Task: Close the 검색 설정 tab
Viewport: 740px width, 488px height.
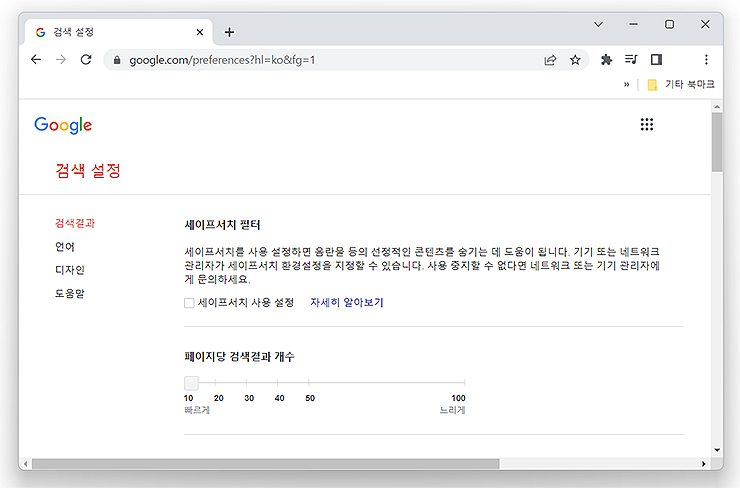Action: pyautogui.click(x=200, y=32)
